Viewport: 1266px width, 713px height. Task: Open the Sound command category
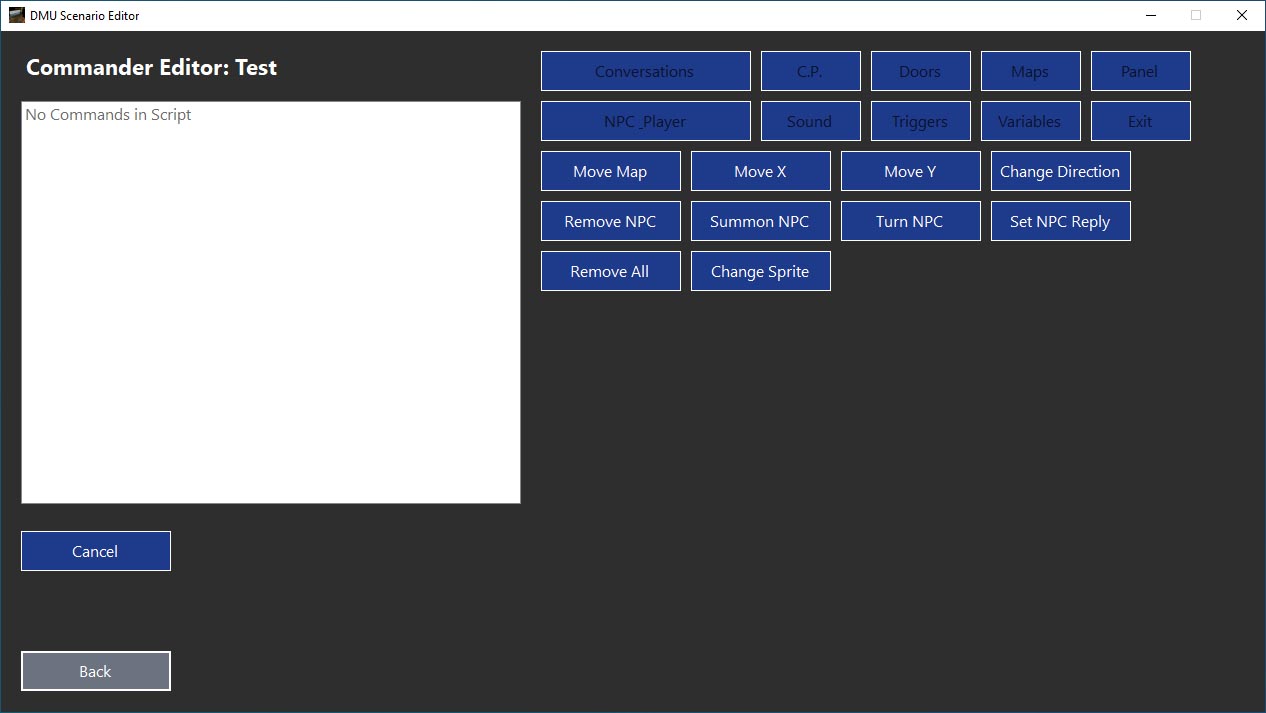point(810,121)
